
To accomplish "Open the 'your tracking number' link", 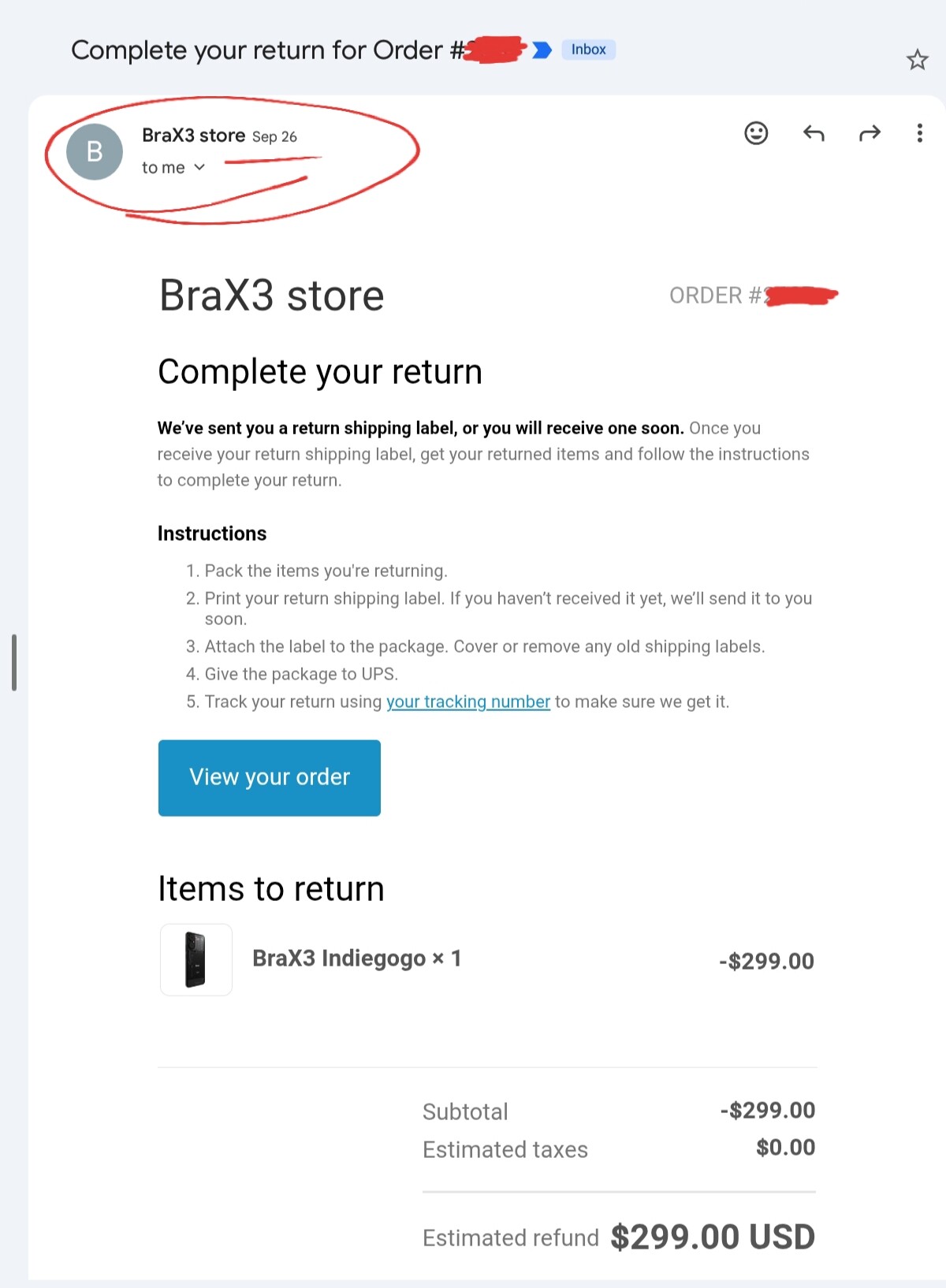I will pyautogui.click(x=467, y=702).
